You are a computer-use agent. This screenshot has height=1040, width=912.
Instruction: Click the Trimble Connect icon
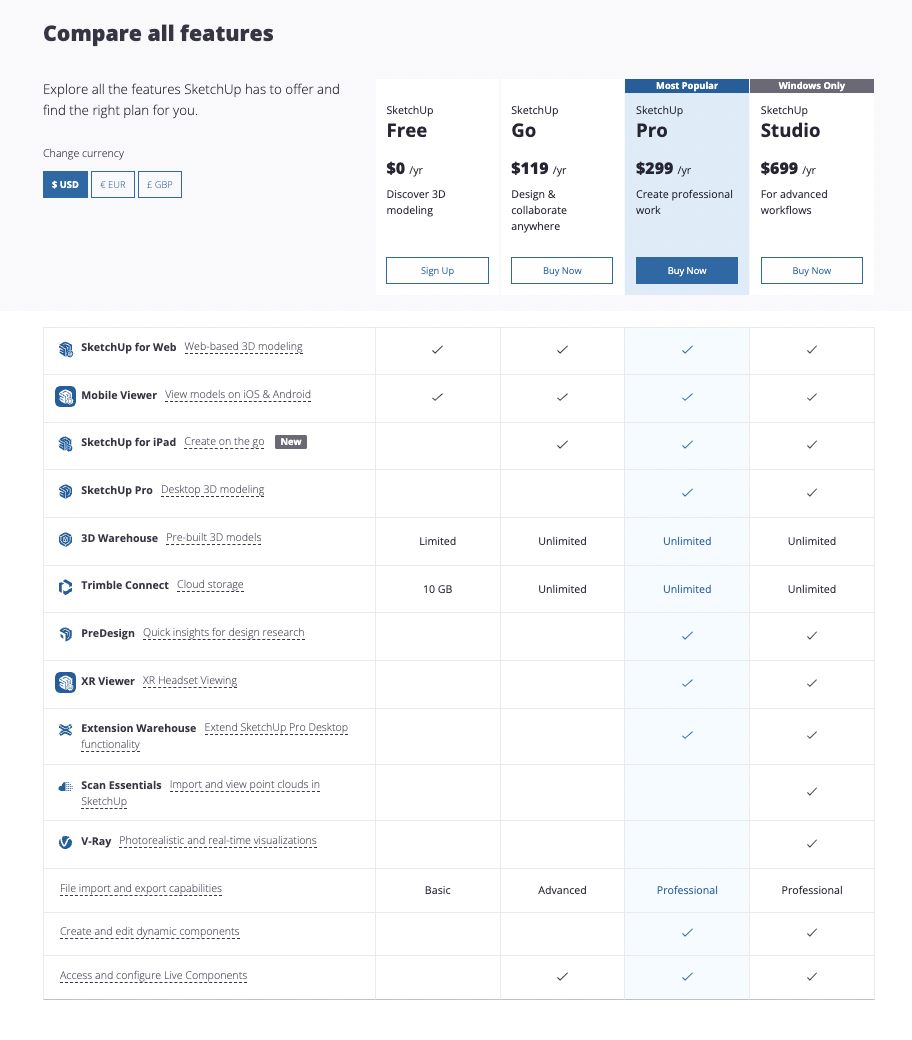tap(65, 586)
